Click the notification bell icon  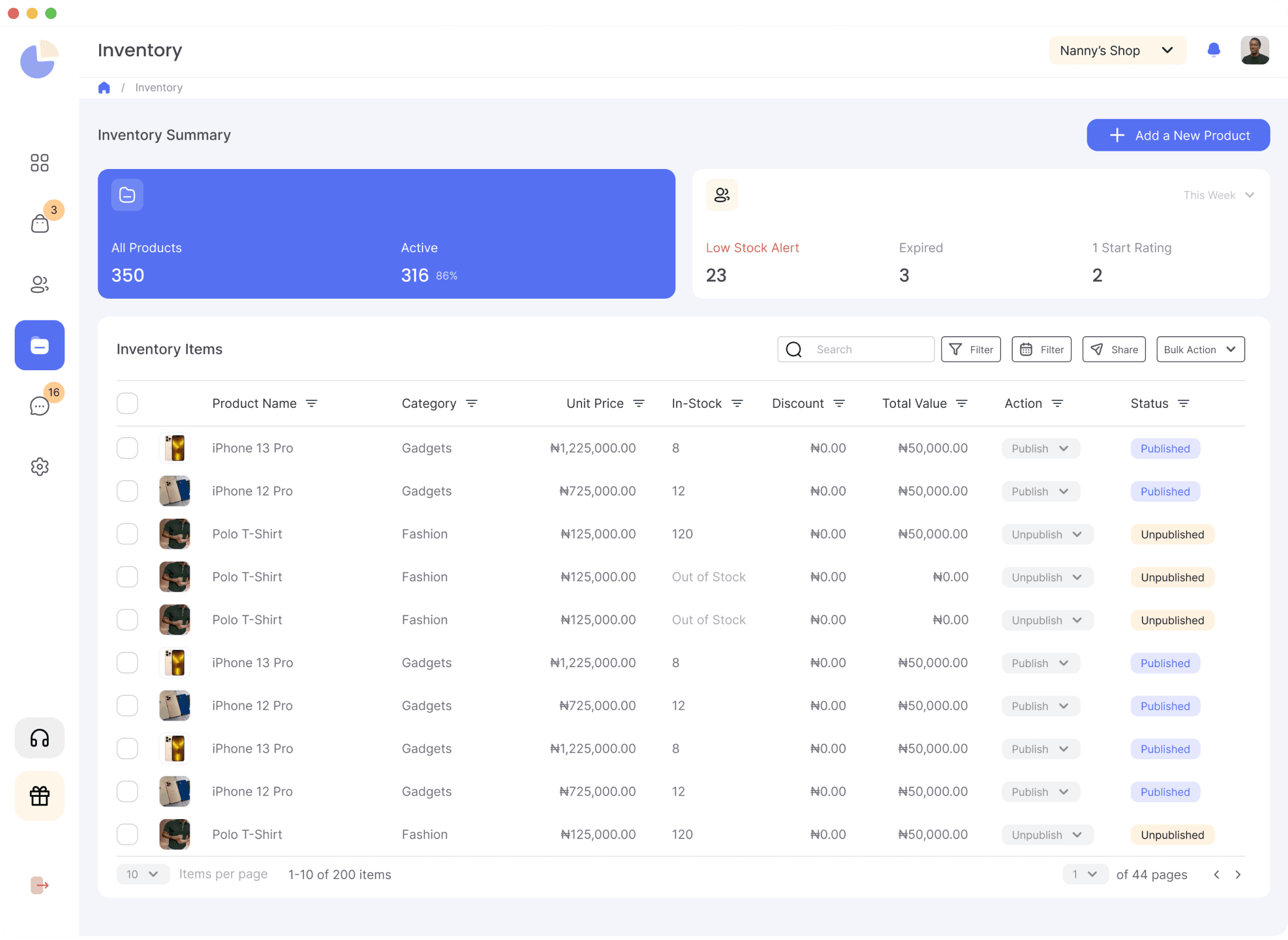(1213, 50)
